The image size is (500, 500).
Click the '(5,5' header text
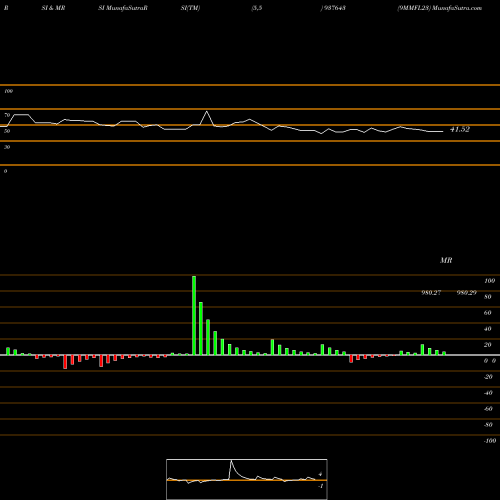click(x=257, y=8)
